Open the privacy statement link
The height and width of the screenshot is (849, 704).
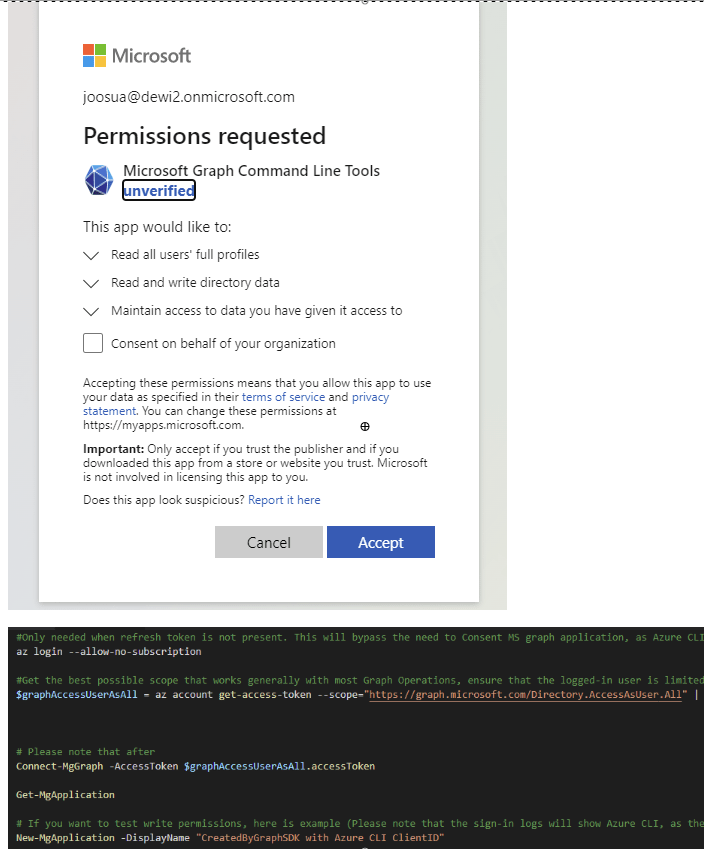[x=370, y=397]
